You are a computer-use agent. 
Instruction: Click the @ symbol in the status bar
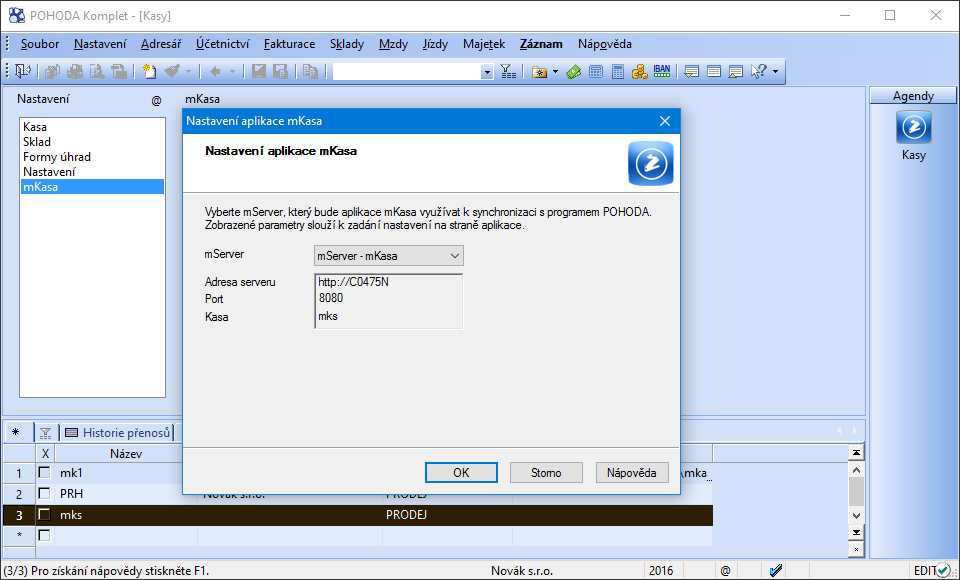[726, 571]
